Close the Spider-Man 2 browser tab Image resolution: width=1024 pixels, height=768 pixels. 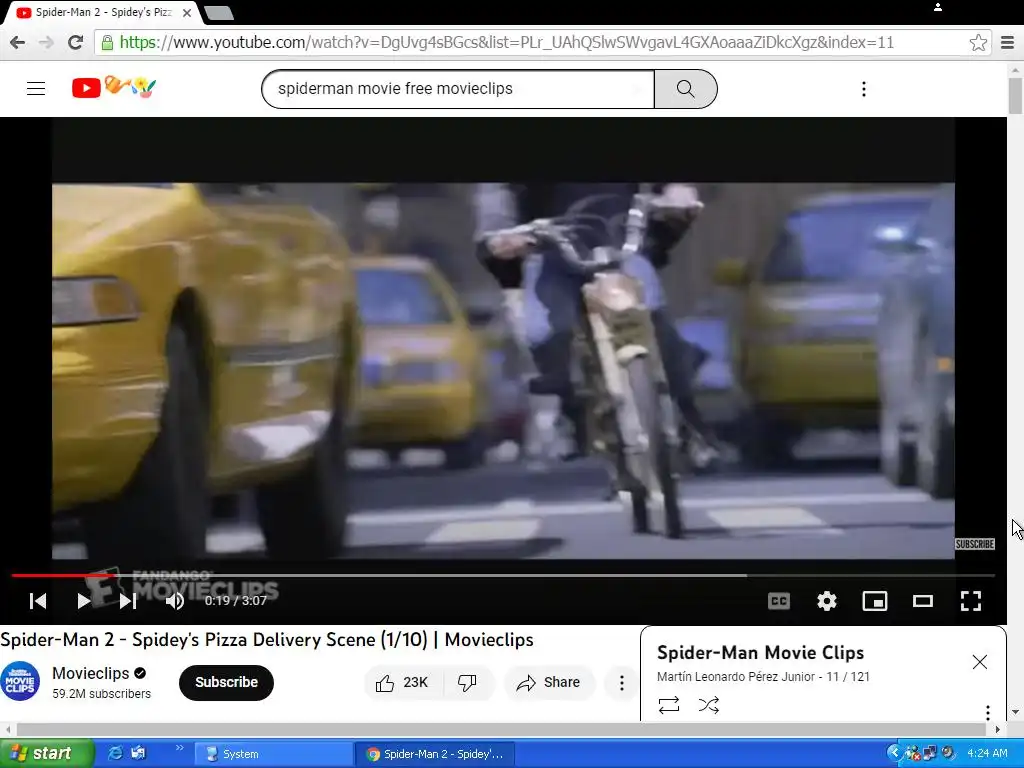coord(187,12)
